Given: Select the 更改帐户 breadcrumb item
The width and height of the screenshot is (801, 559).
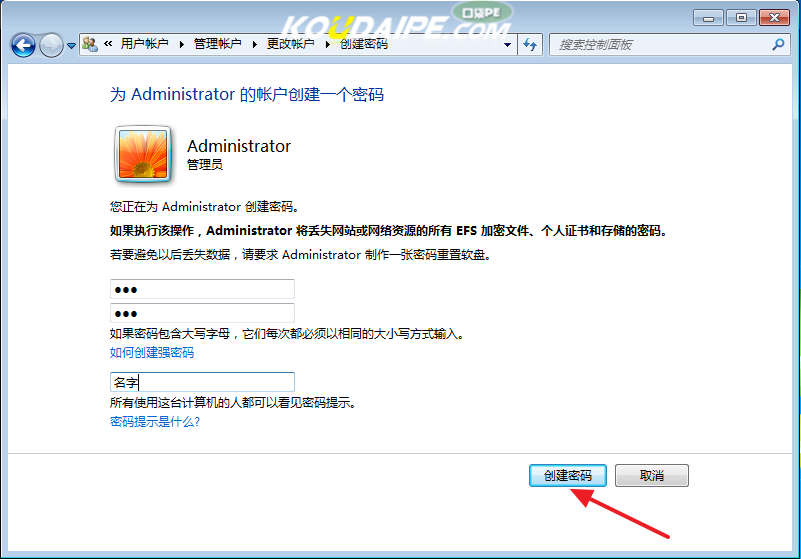Looking at the screenshot, I should [290, 44].
